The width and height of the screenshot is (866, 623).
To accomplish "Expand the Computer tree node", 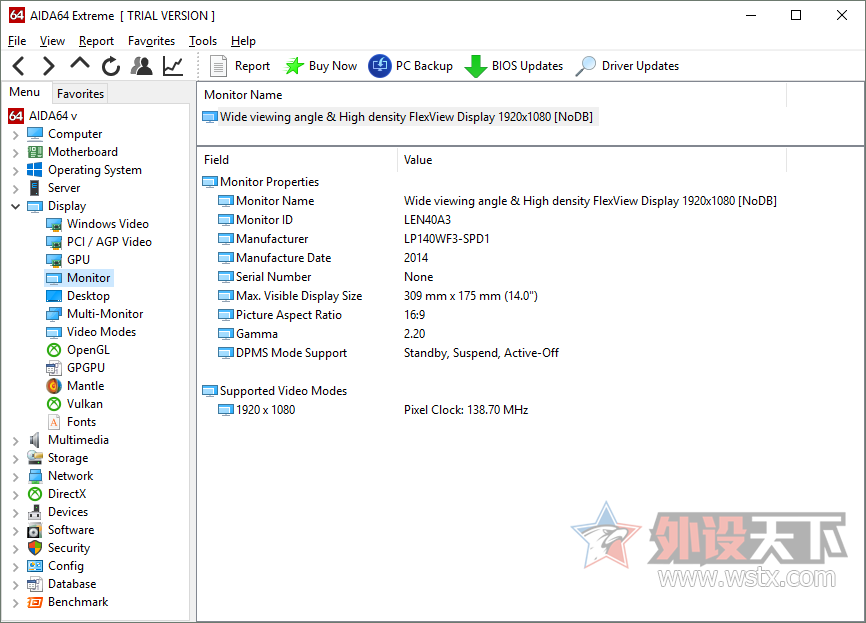I will tap(15, 134).
